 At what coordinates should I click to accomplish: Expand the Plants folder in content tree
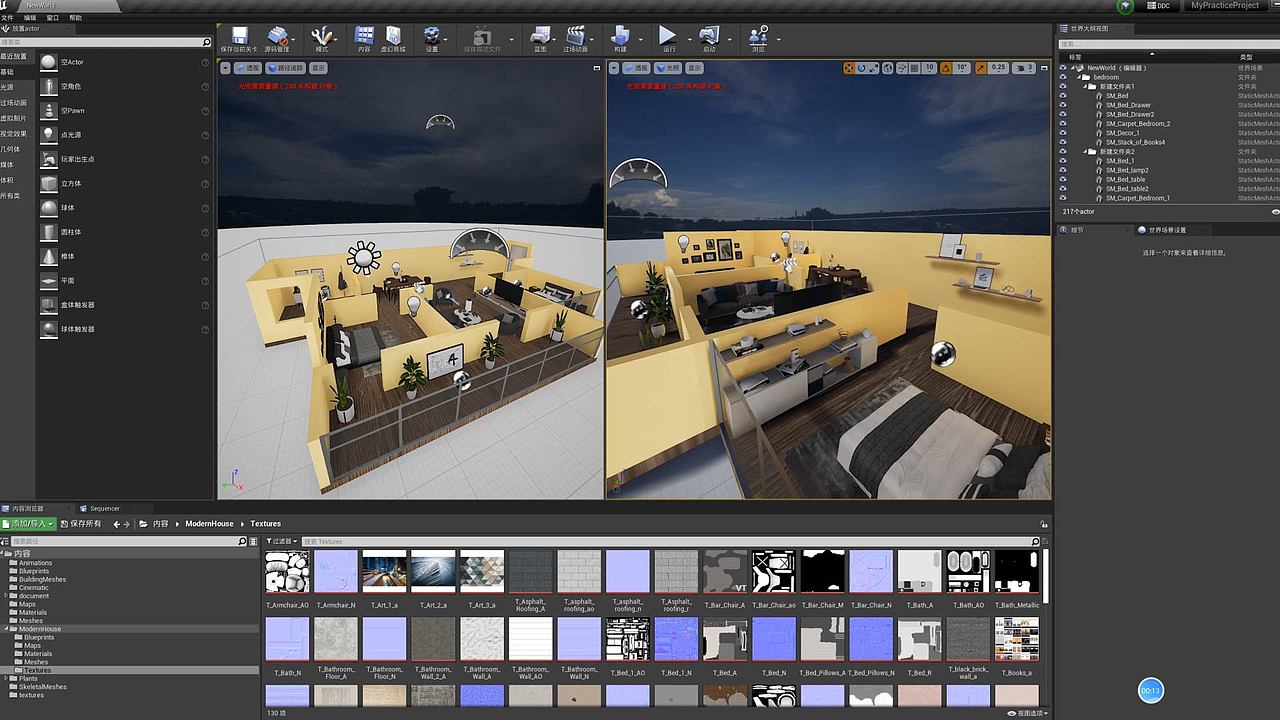(6, 678)
